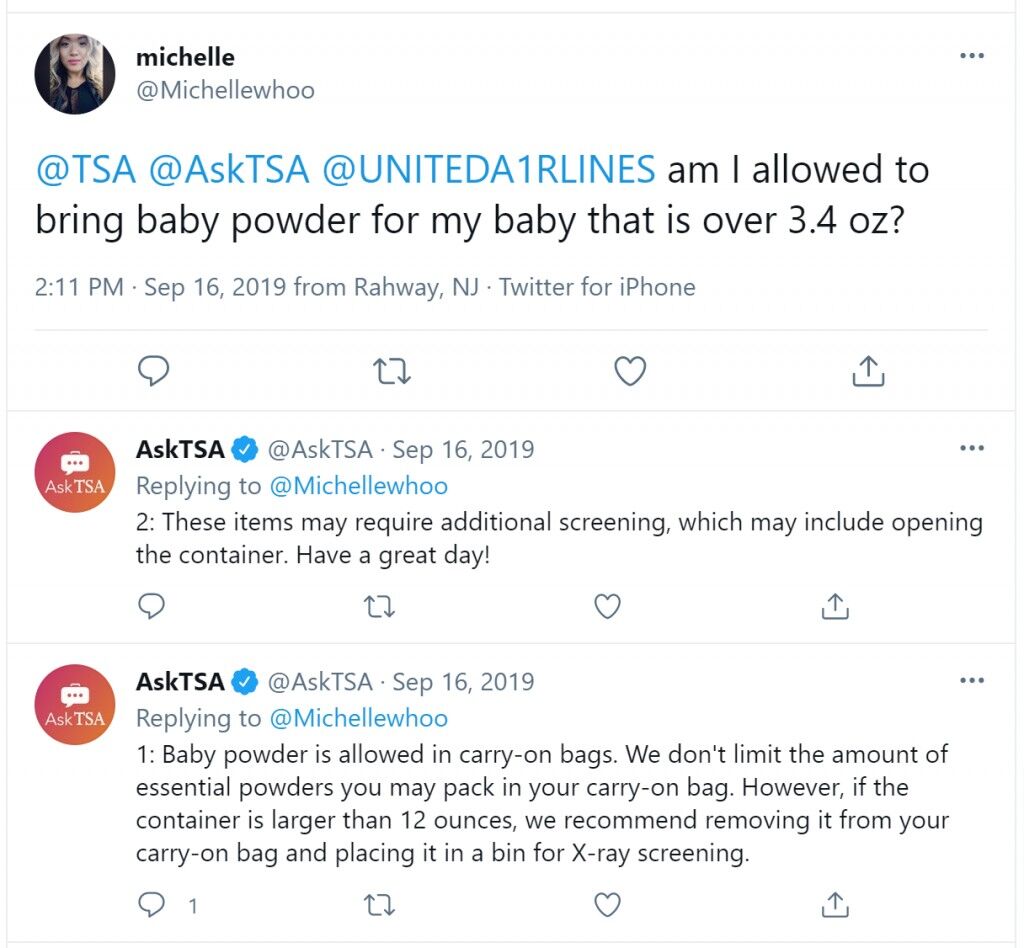Open more options on michelle's tweet
Screen dimensions: 1024x948
pyautogui.click(x=972, y=55)
